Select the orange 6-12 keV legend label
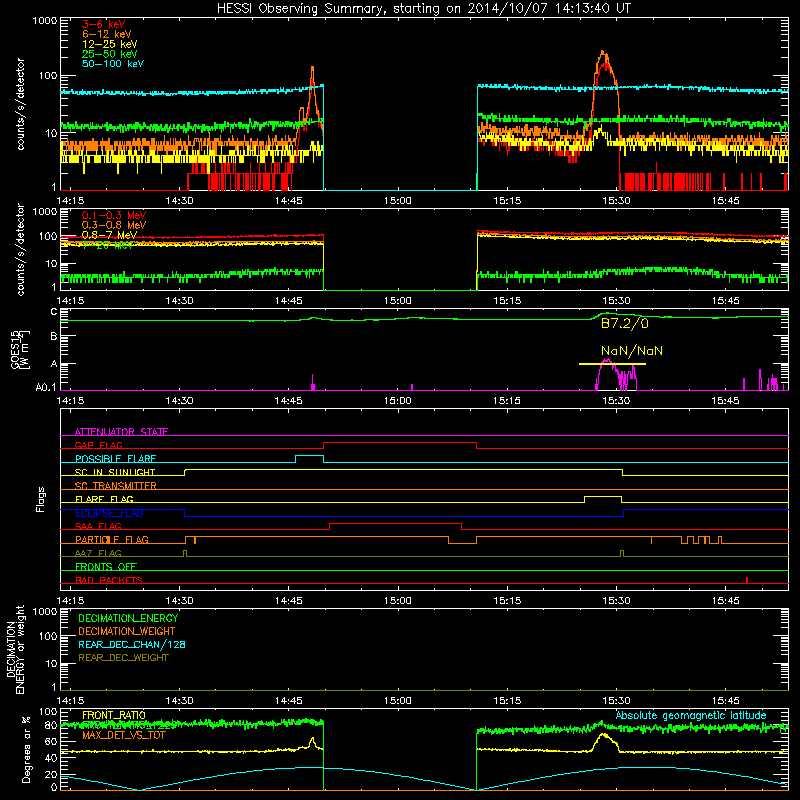This screenshot has height=800, width=800. coord(107,34)
